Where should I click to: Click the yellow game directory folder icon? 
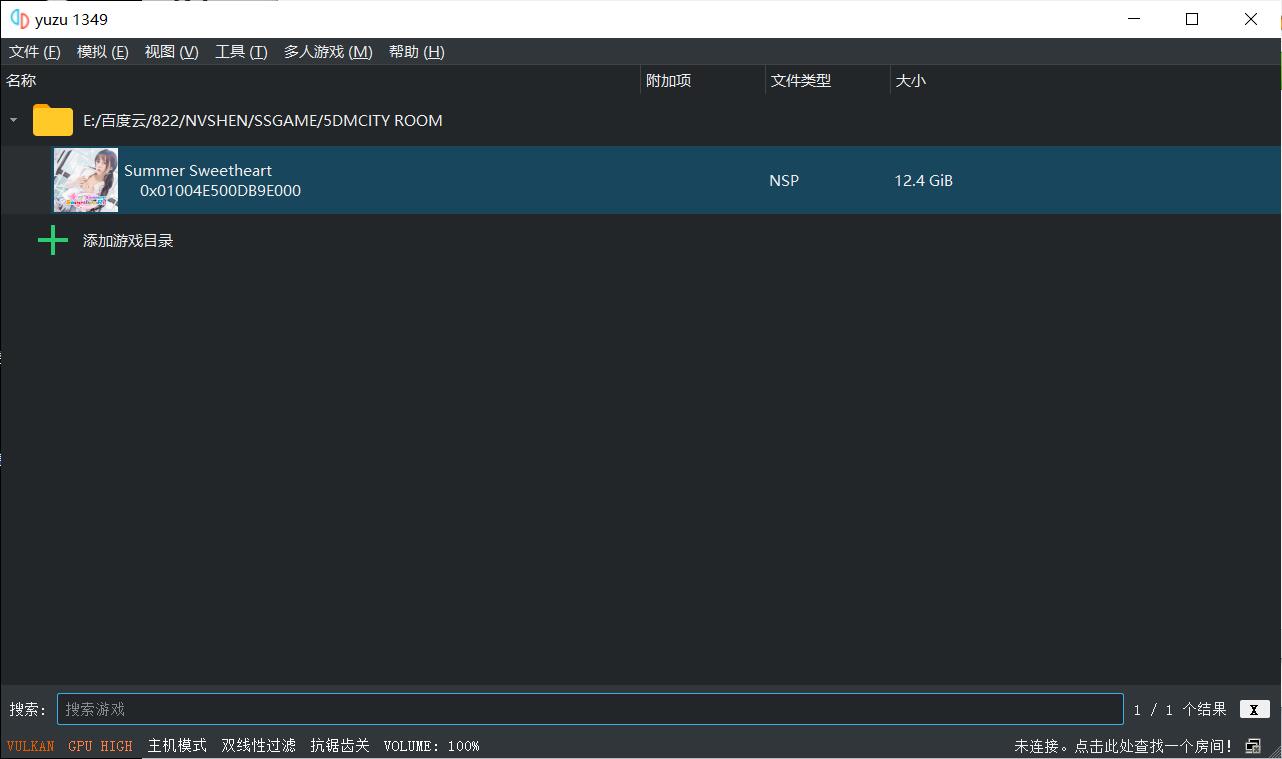[x=53, y=121]
